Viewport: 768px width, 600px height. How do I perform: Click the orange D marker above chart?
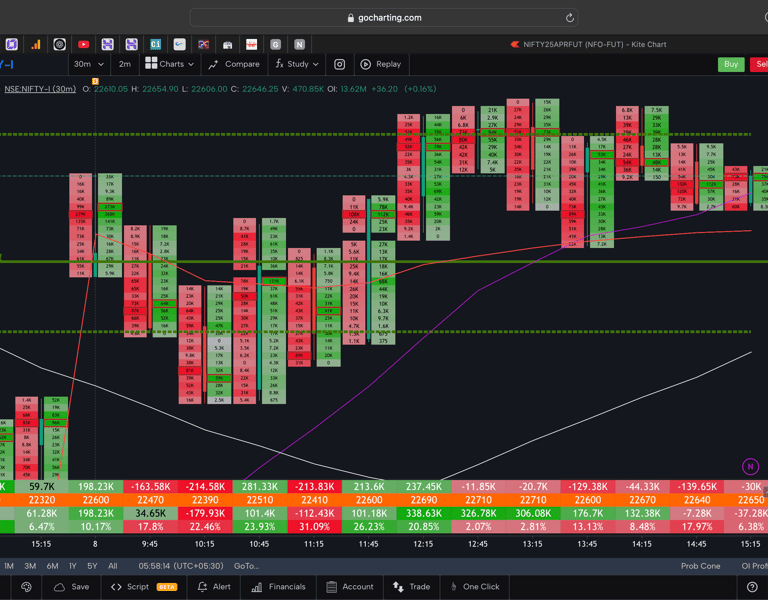[96, 81]
